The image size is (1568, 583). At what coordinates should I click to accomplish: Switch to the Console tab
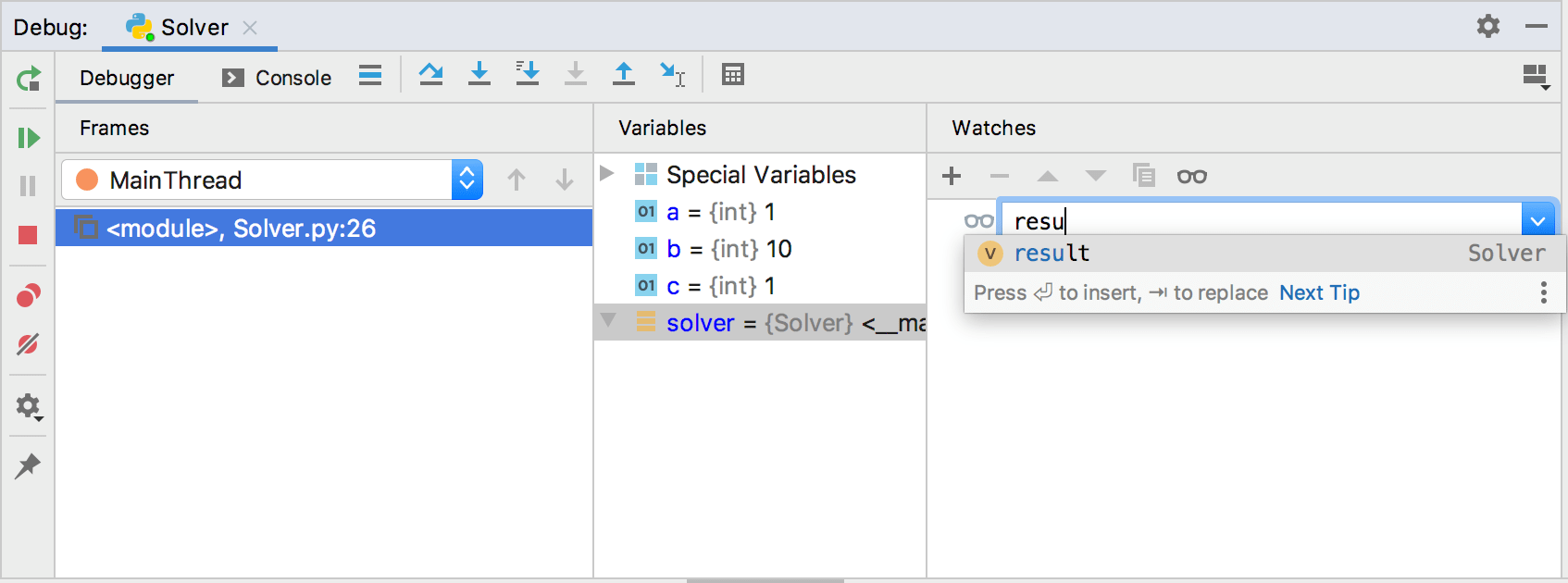[277, 78]
